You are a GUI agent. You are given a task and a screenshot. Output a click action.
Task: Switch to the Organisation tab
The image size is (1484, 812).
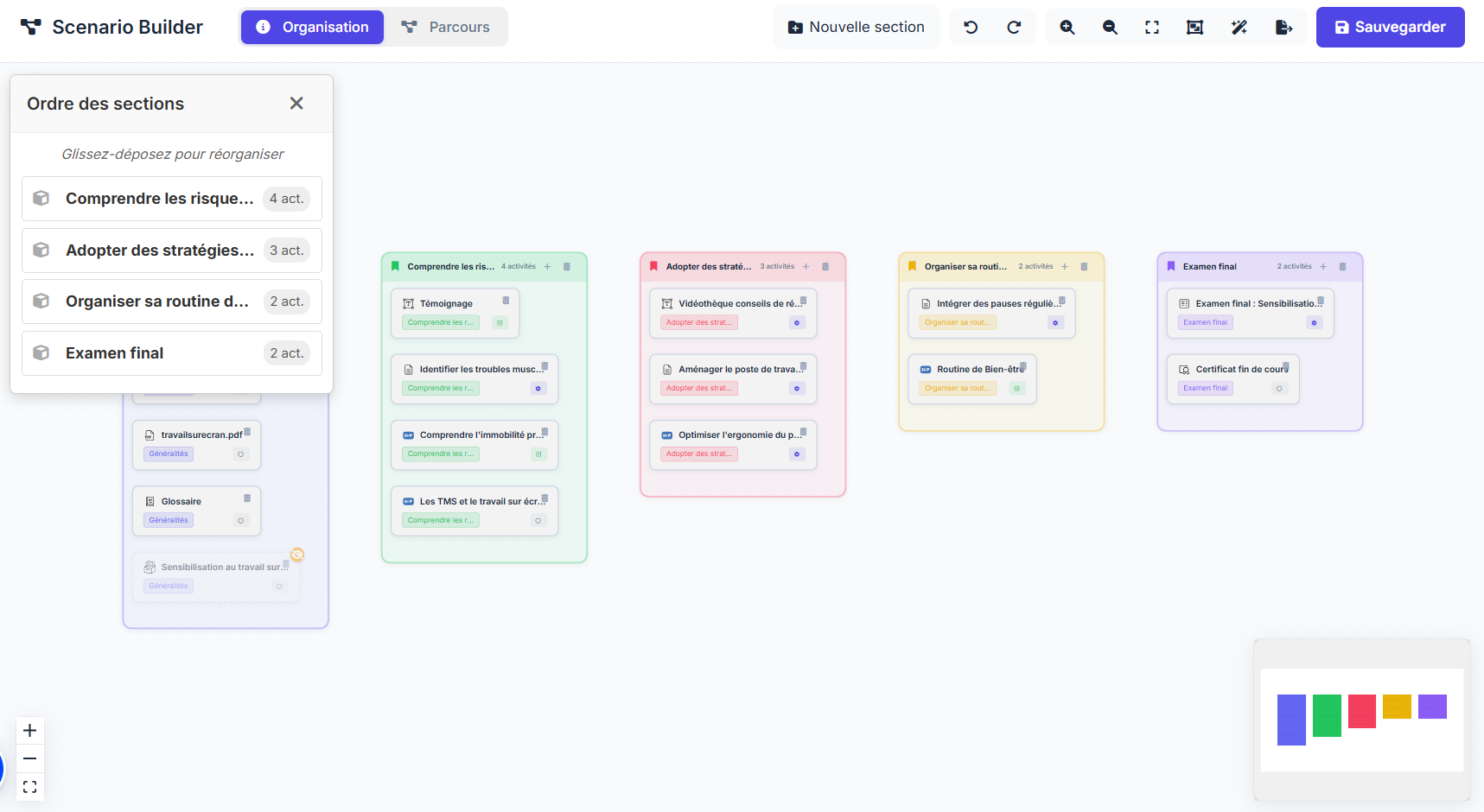(x=312, y=28)
